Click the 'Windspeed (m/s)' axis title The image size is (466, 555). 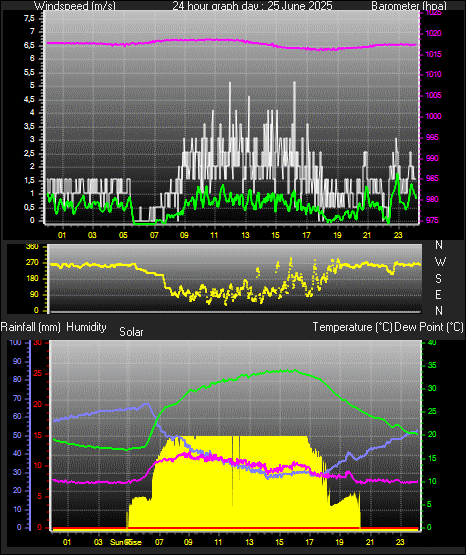click(75, 6)
